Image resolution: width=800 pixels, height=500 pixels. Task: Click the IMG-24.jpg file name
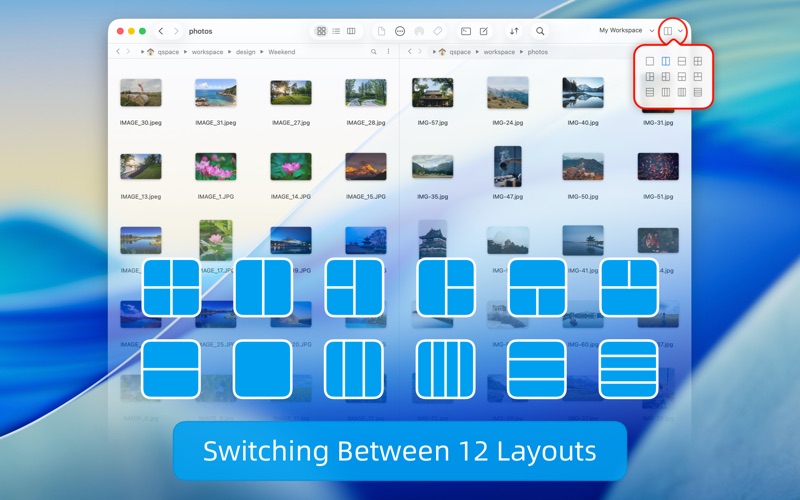click(x=508, y=123)
